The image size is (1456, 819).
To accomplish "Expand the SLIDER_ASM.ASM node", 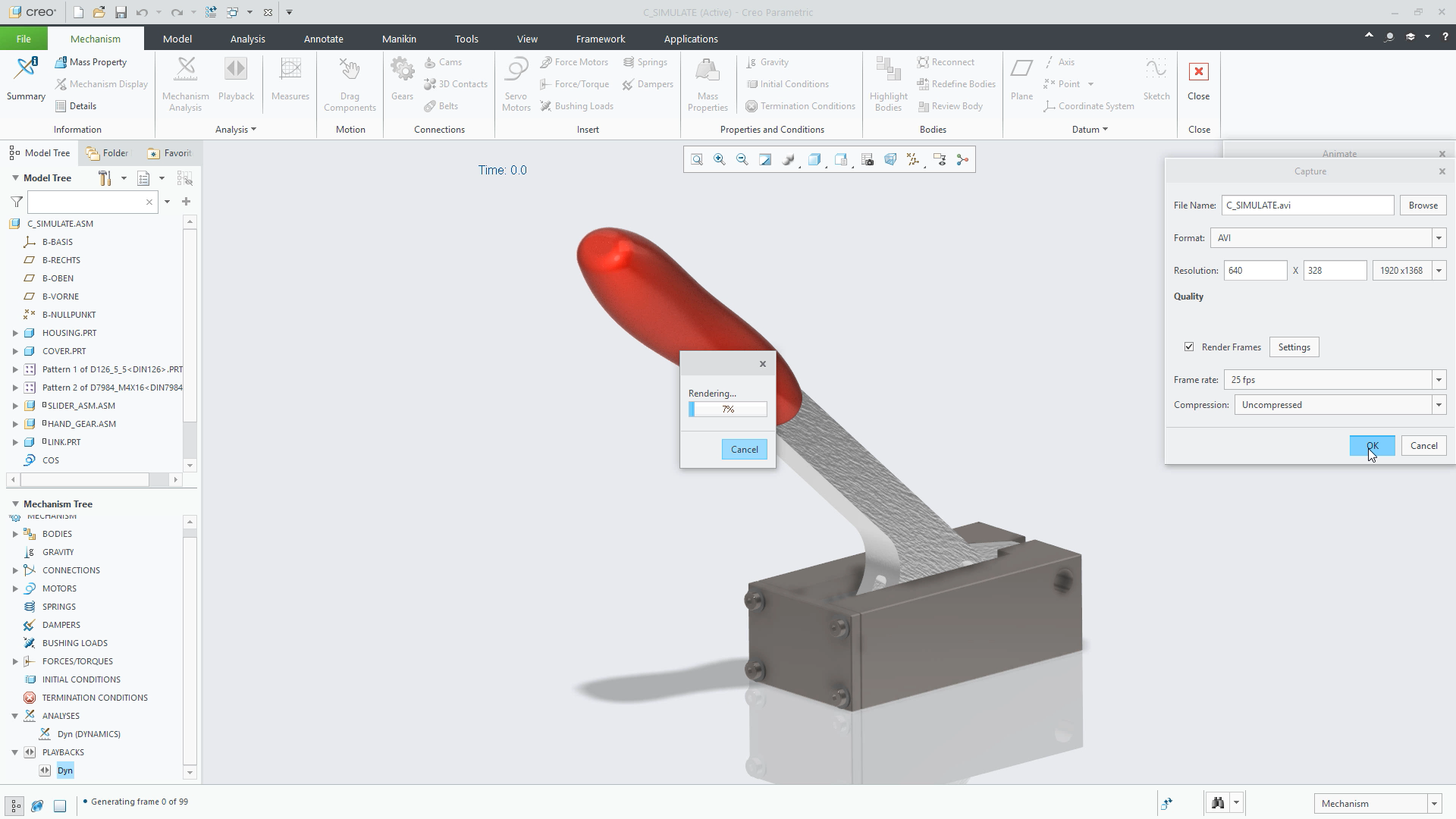I will pyautogui.click(x=15, y=406).
